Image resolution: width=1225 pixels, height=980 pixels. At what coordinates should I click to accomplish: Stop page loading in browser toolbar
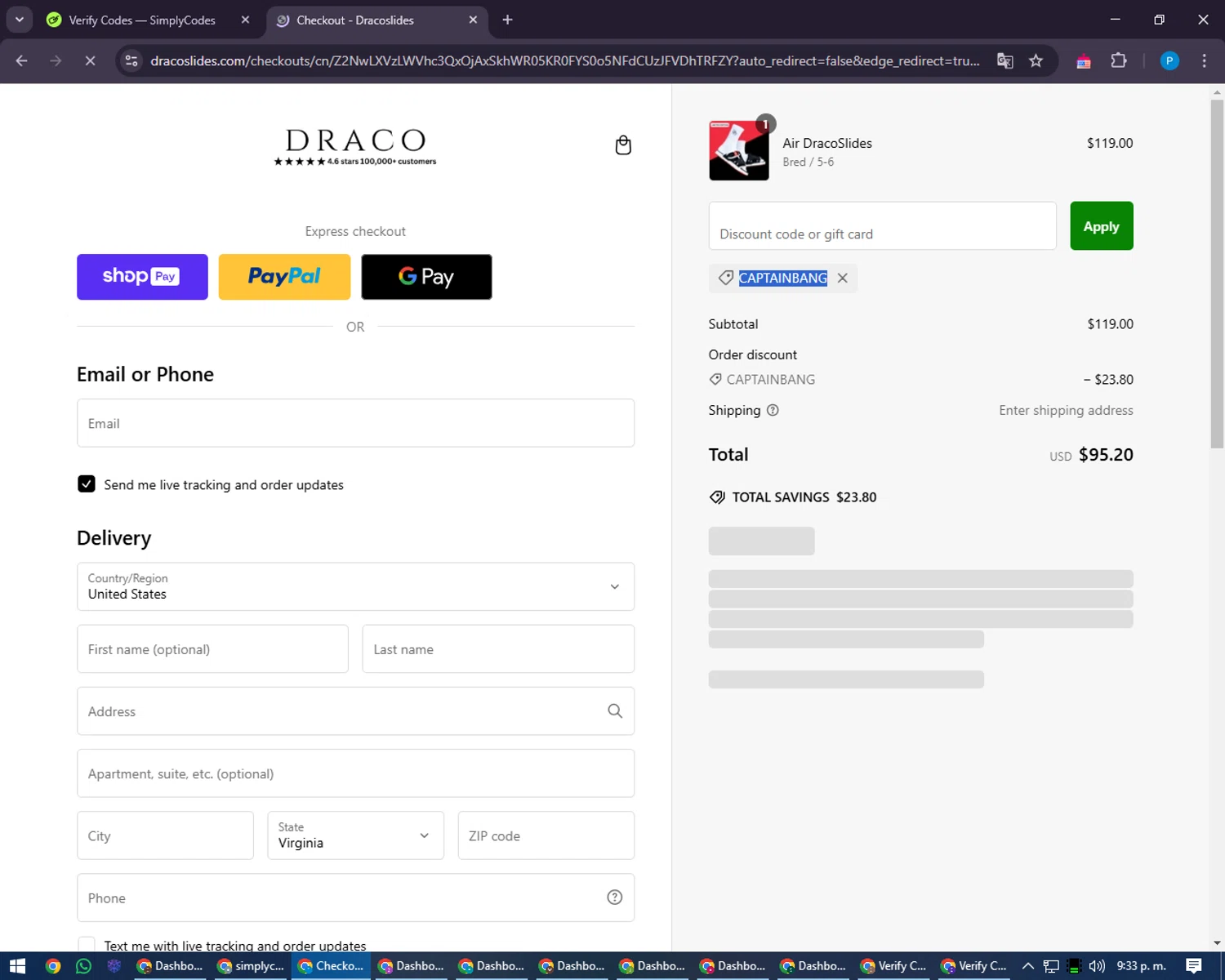pyautogui.click(x=90, y=61)
